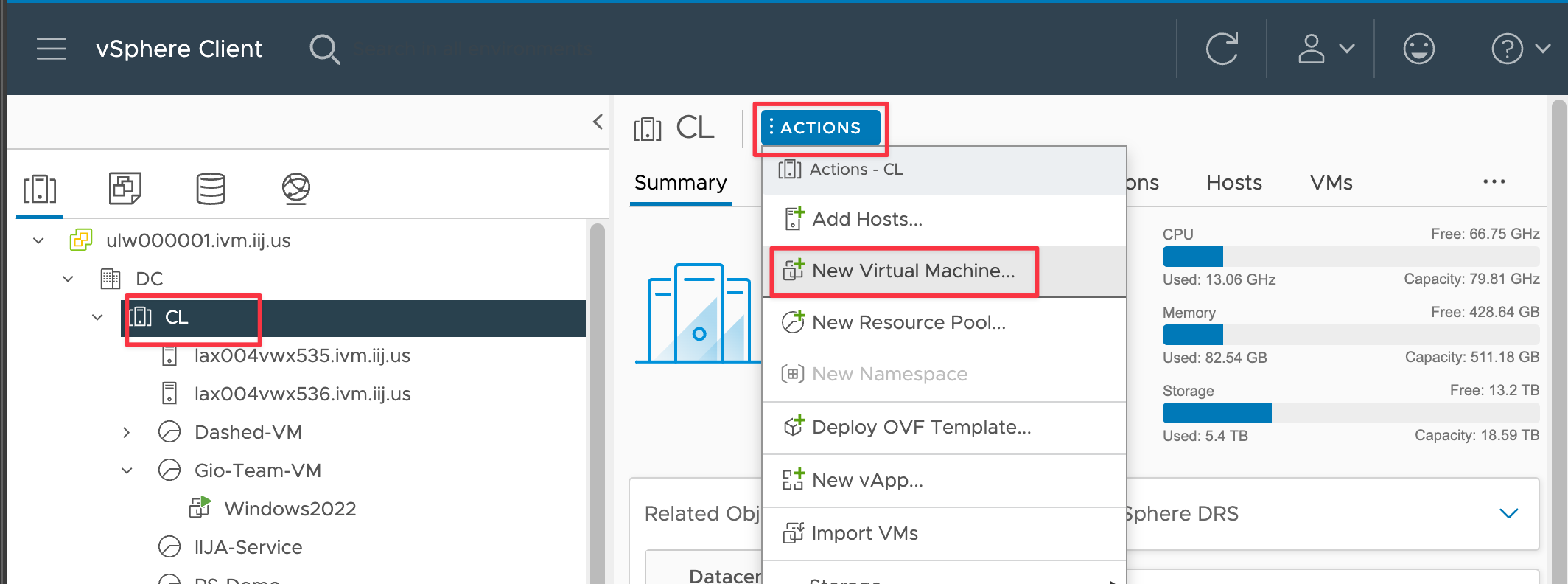Click the Gio-Team-VM resource pool icon
This screenshot has height=584, width=1568.
tap(169, 470)
